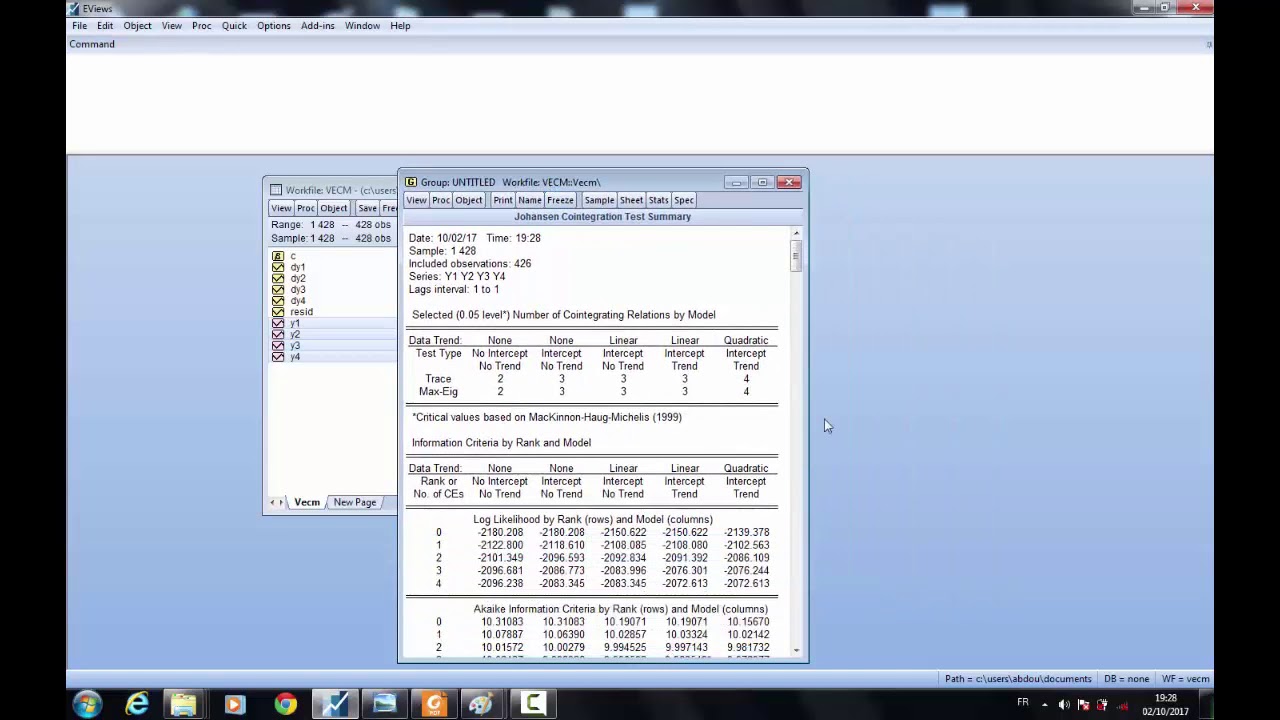1280x720 pixels.
Task: Open Paint from the taskbar
Action: click(x=481, y=704)
